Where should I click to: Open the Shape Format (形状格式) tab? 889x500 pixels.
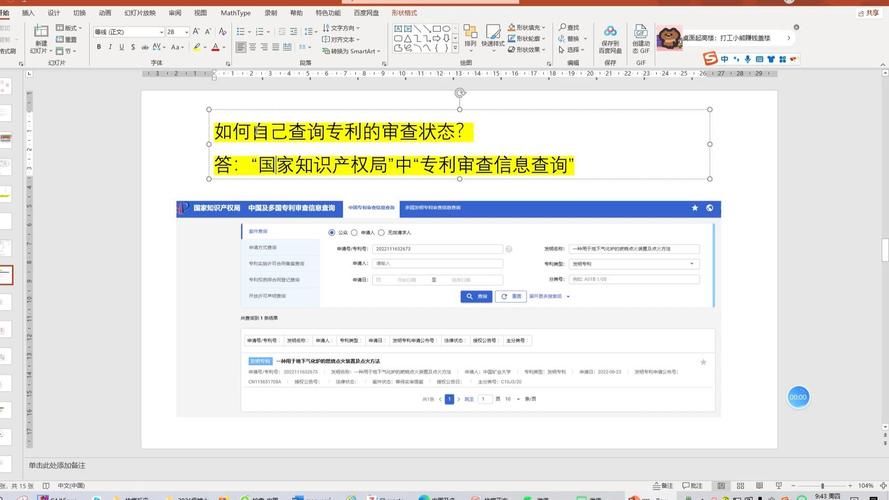coord(404,12)
